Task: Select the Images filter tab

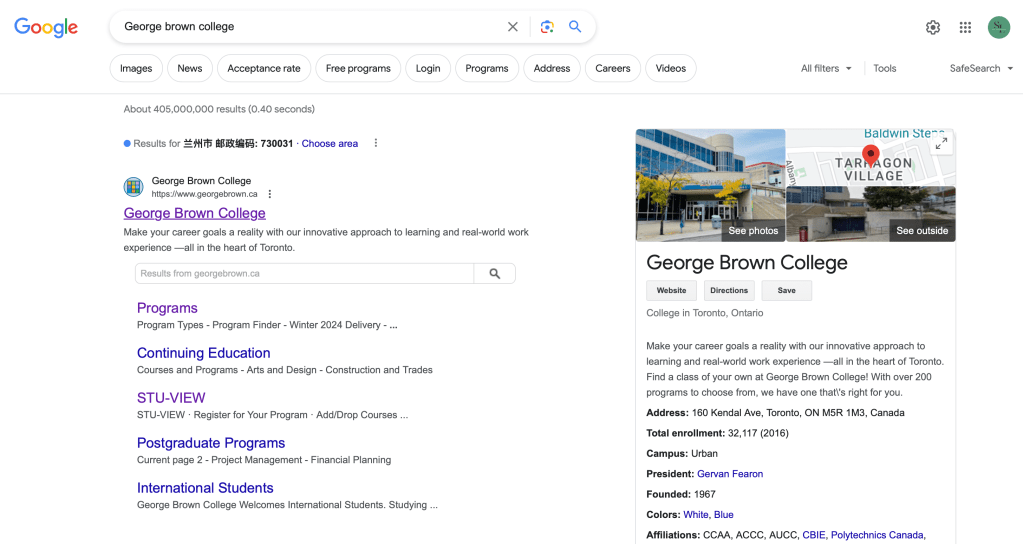Action: click(x=136, y=68)
